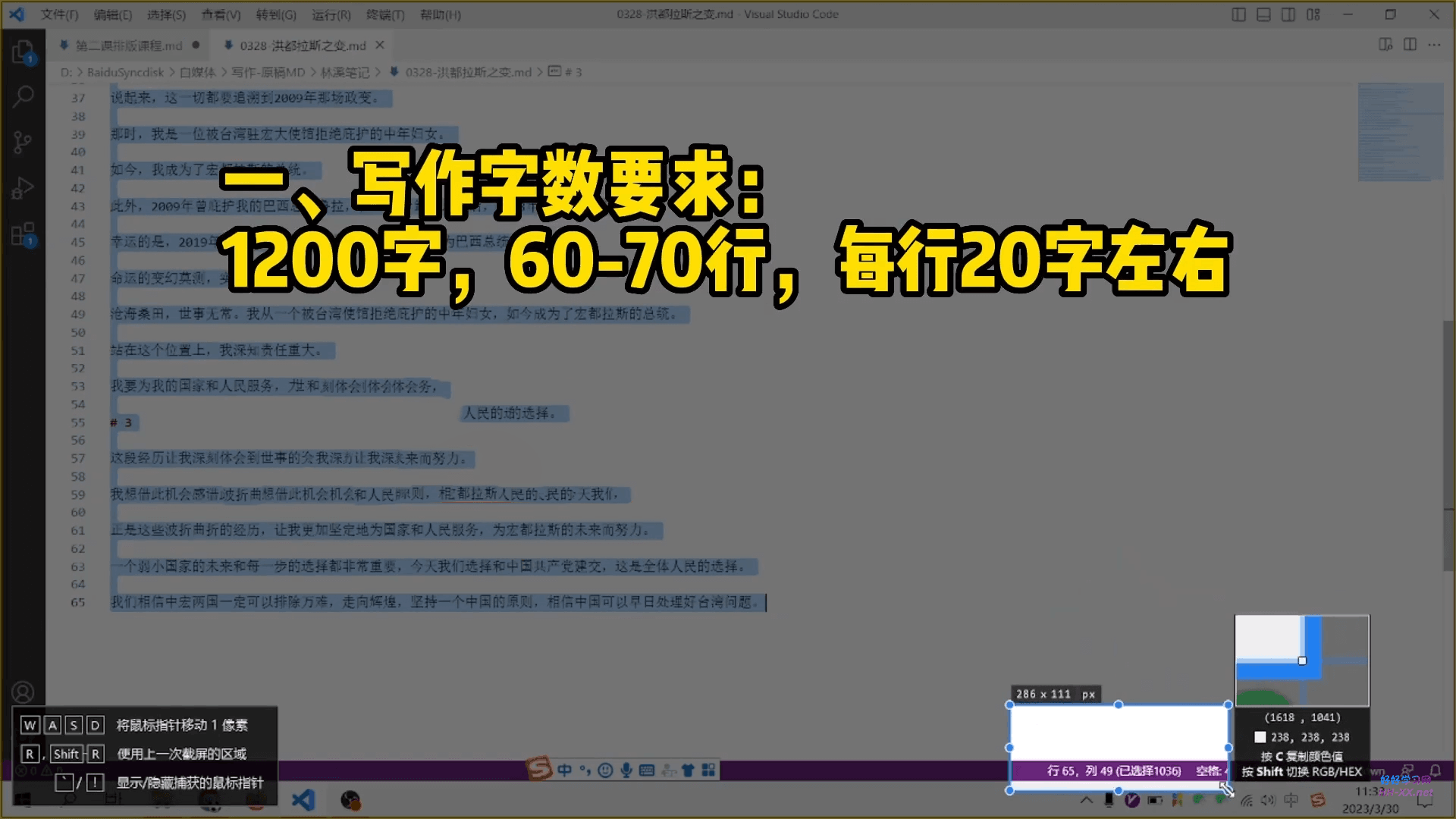Image resolution: width=1456 pixels, height=819 pixels.
Task: Open the 终端(T) menu
Action: (385, 14)
